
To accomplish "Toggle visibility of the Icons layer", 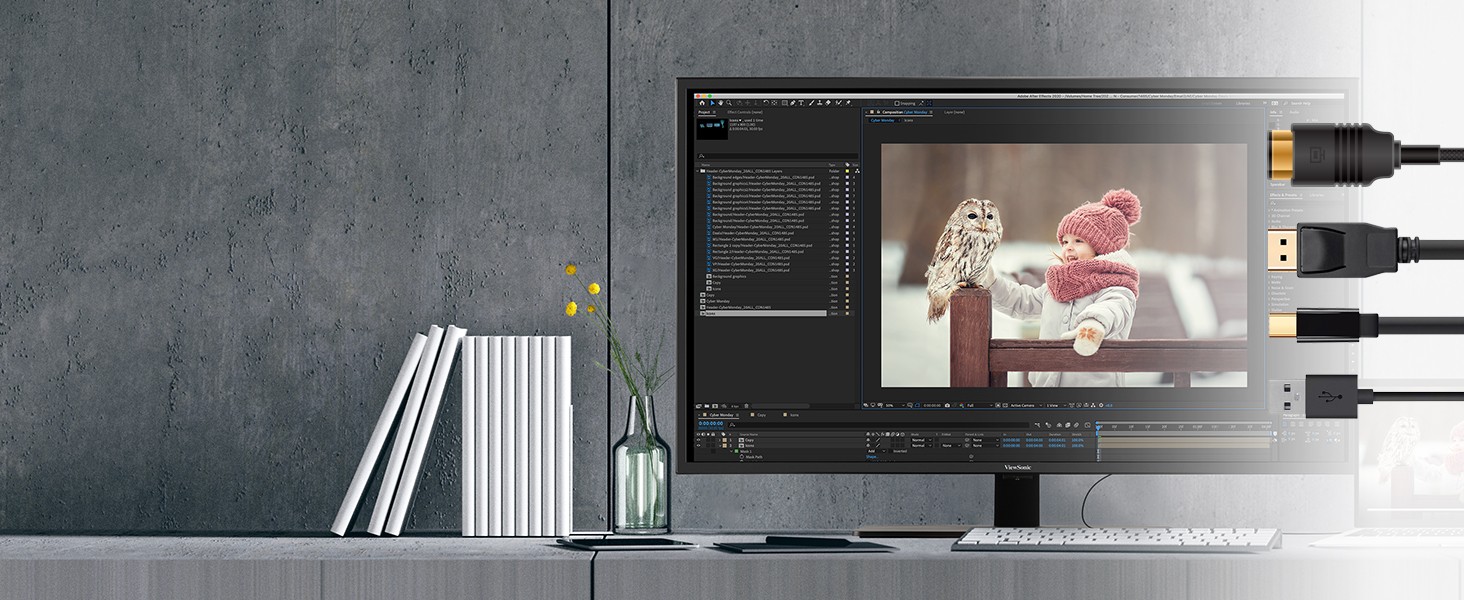I will point(699,446).
